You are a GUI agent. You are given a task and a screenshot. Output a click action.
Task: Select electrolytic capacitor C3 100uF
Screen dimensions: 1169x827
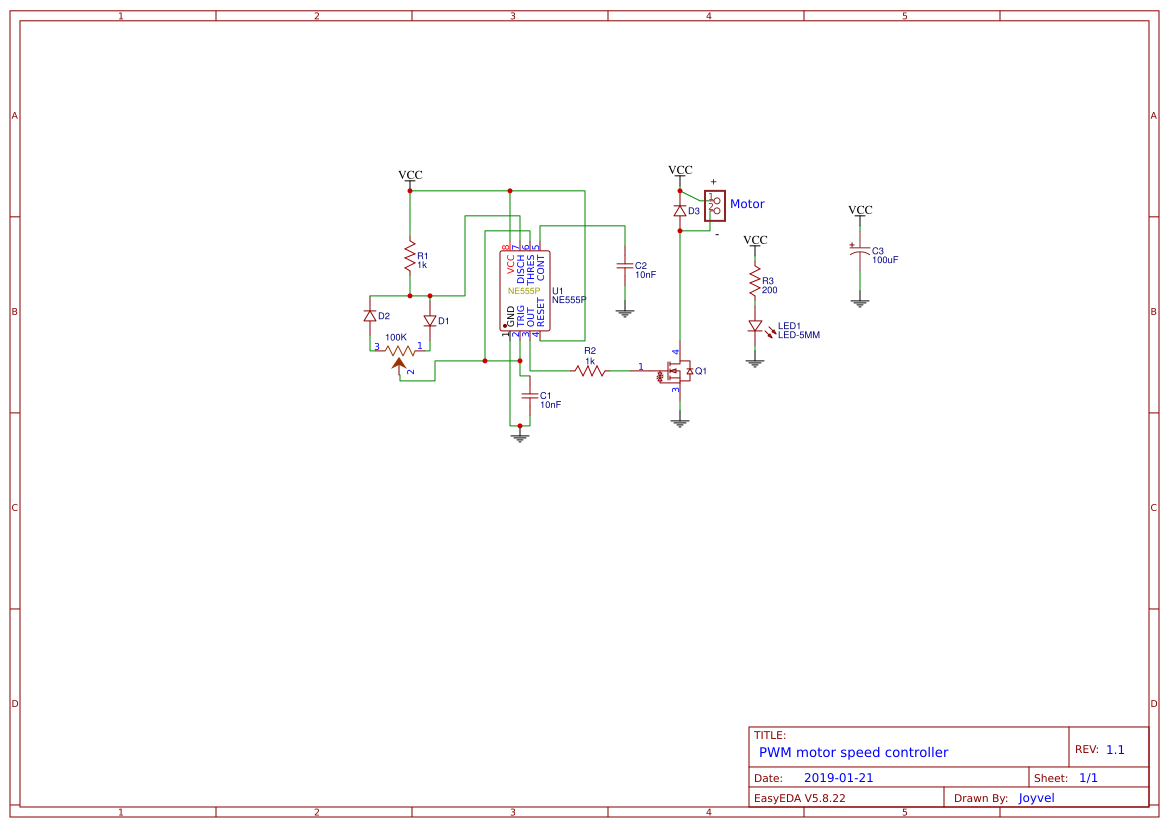(x=860, y=252)
